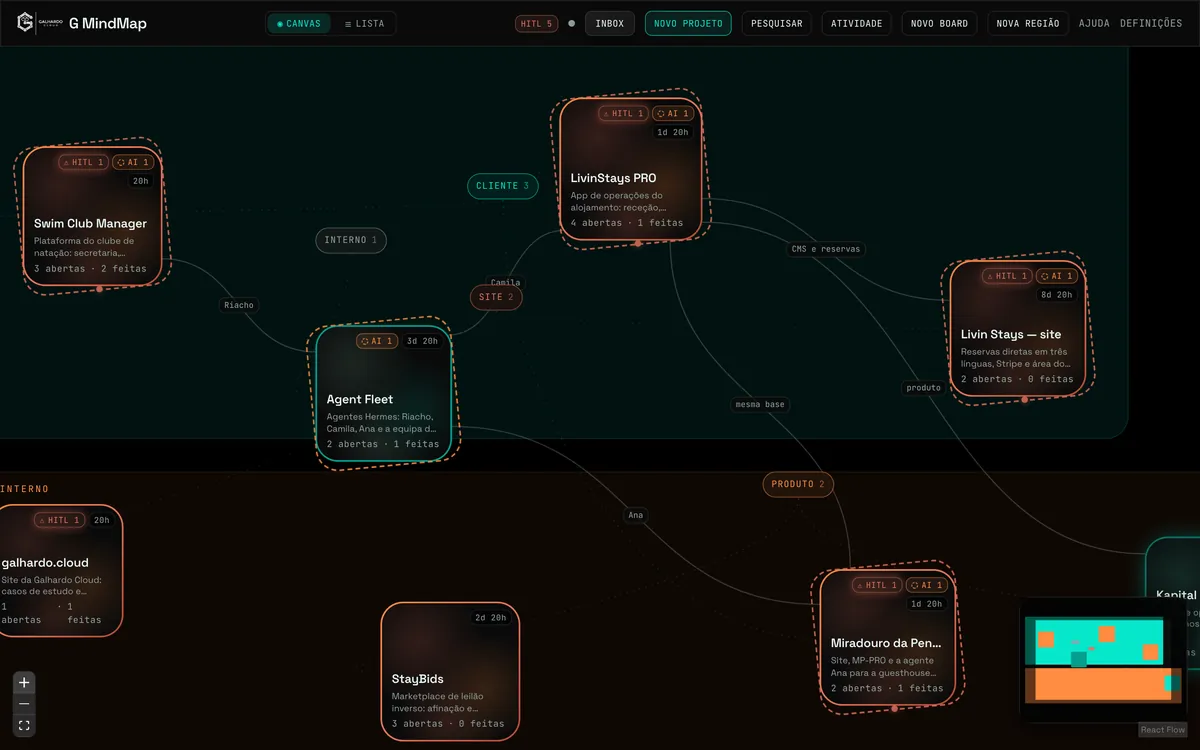Click the status dot next to HITL 5
This screenshot has height=750, width=1200.
pyautogui.click(x=572, y=23)
